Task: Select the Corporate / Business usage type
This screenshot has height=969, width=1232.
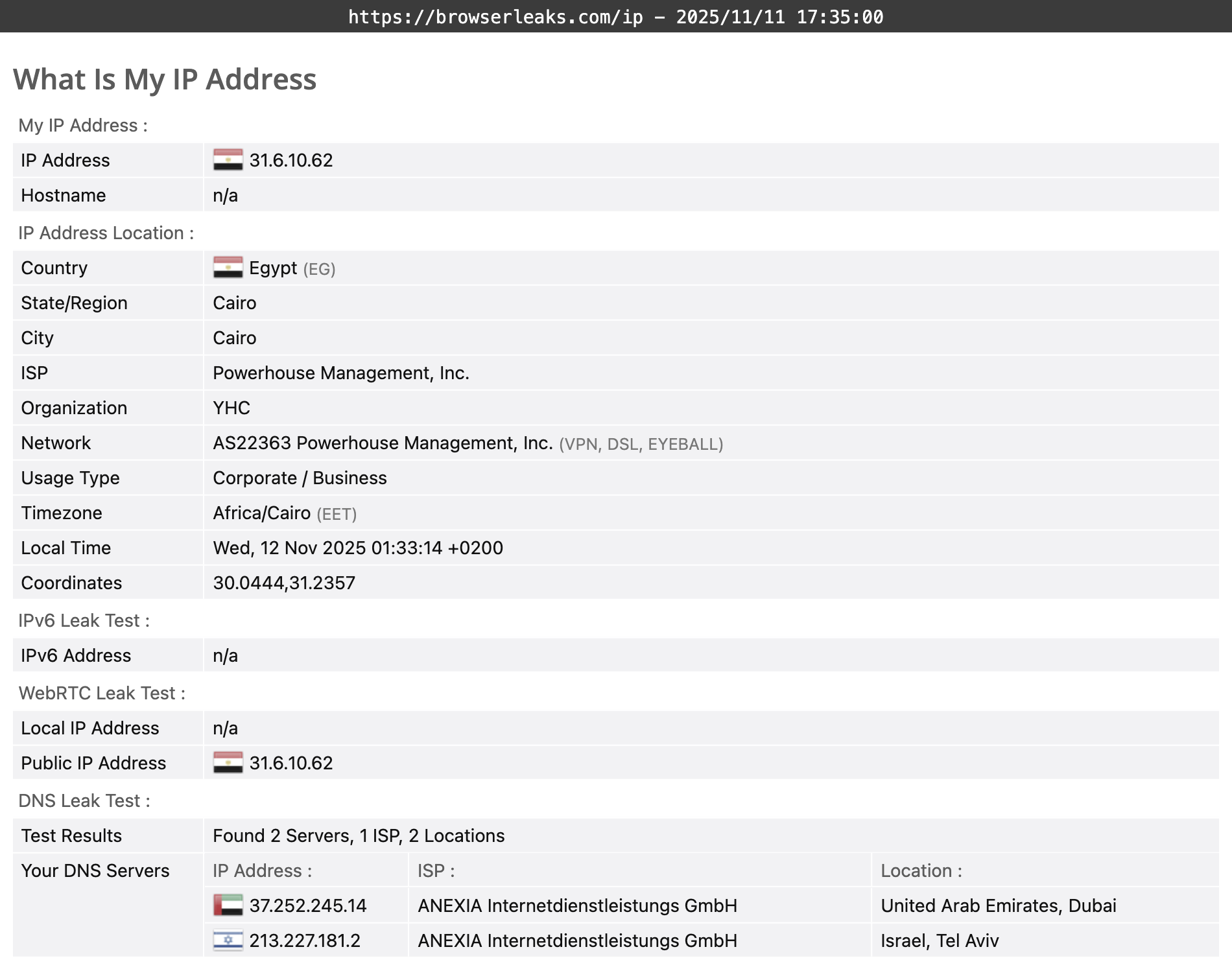Action: (300, 478)
